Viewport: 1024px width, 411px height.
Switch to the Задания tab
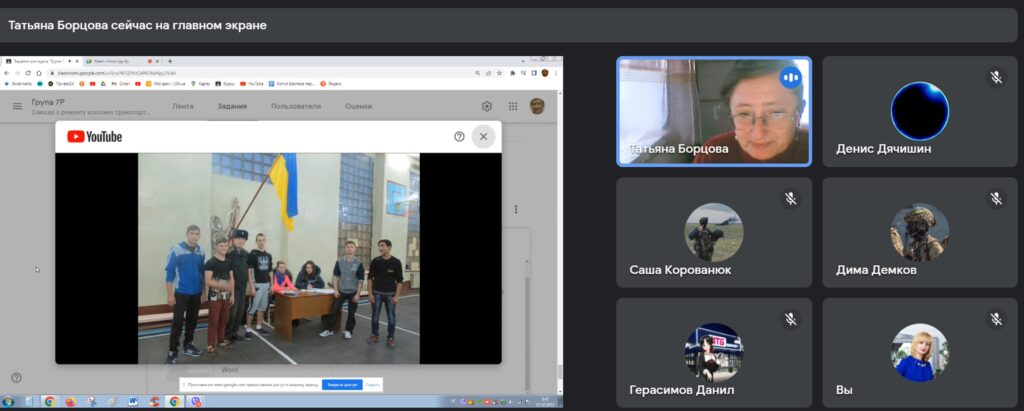[x=232, y=106]
